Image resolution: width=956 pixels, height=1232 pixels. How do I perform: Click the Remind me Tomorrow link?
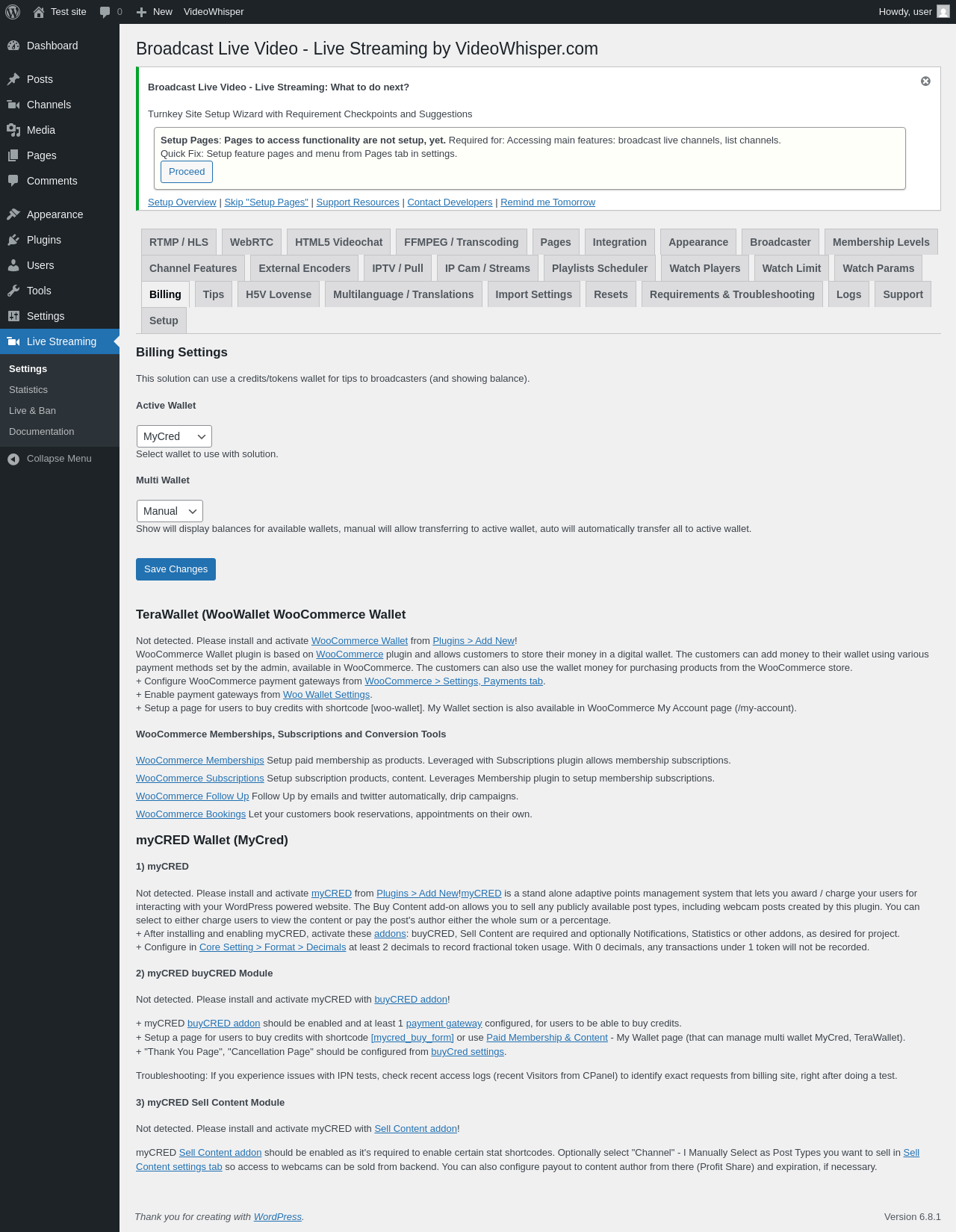pyautogui.click(x=548, y=202)
